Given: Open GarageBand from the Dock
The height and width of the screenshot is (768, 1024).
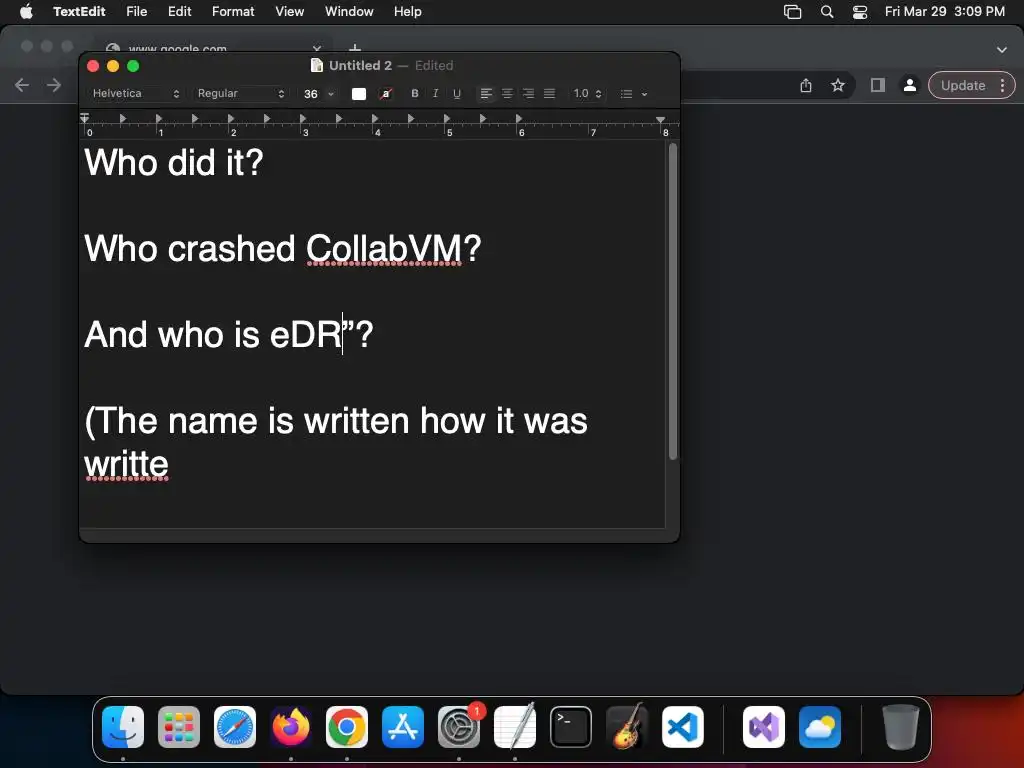Looking at the screenshot, I should pyautogui.click(x=627, y=727).
